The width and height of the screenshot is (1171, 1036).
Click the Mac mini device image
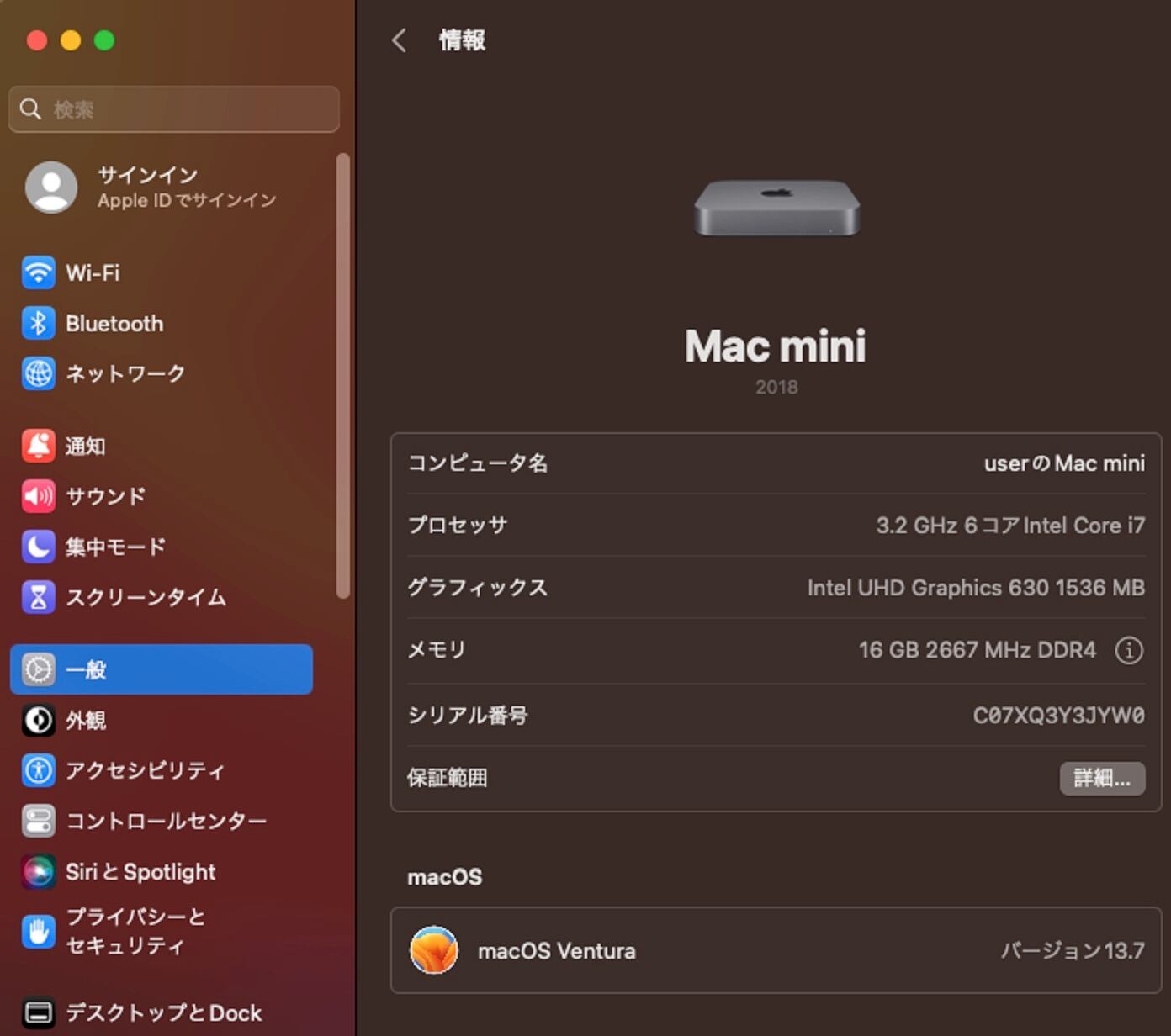pos(776,207)
